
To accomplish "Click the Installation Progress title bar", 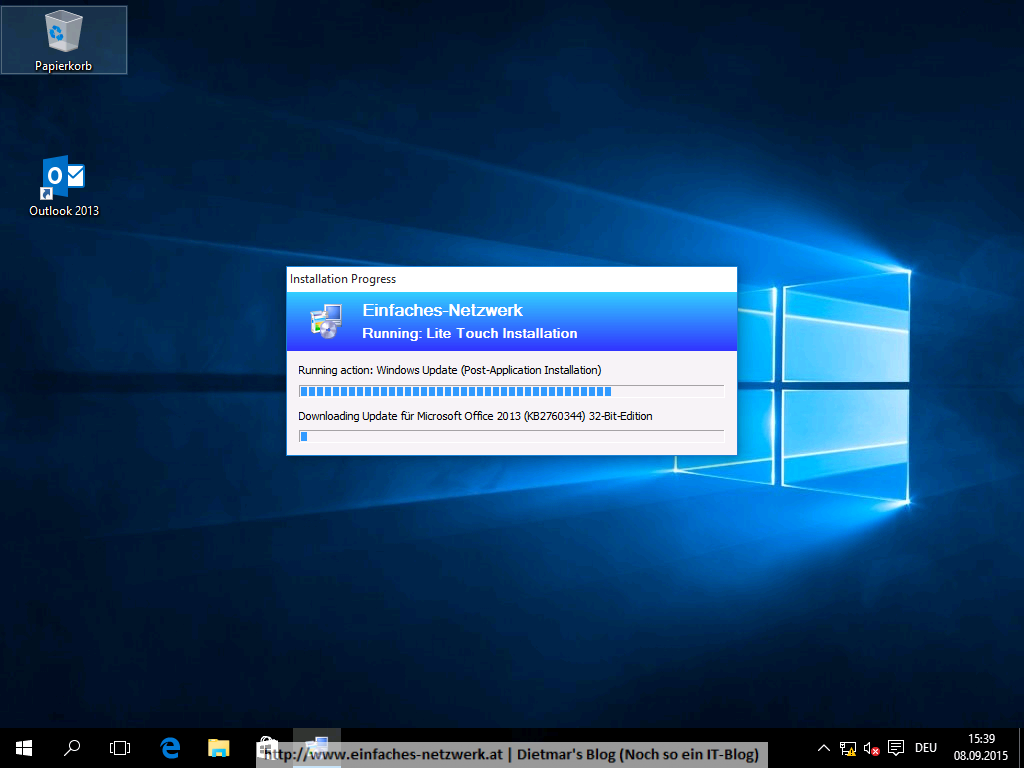I will coord(511,279).
